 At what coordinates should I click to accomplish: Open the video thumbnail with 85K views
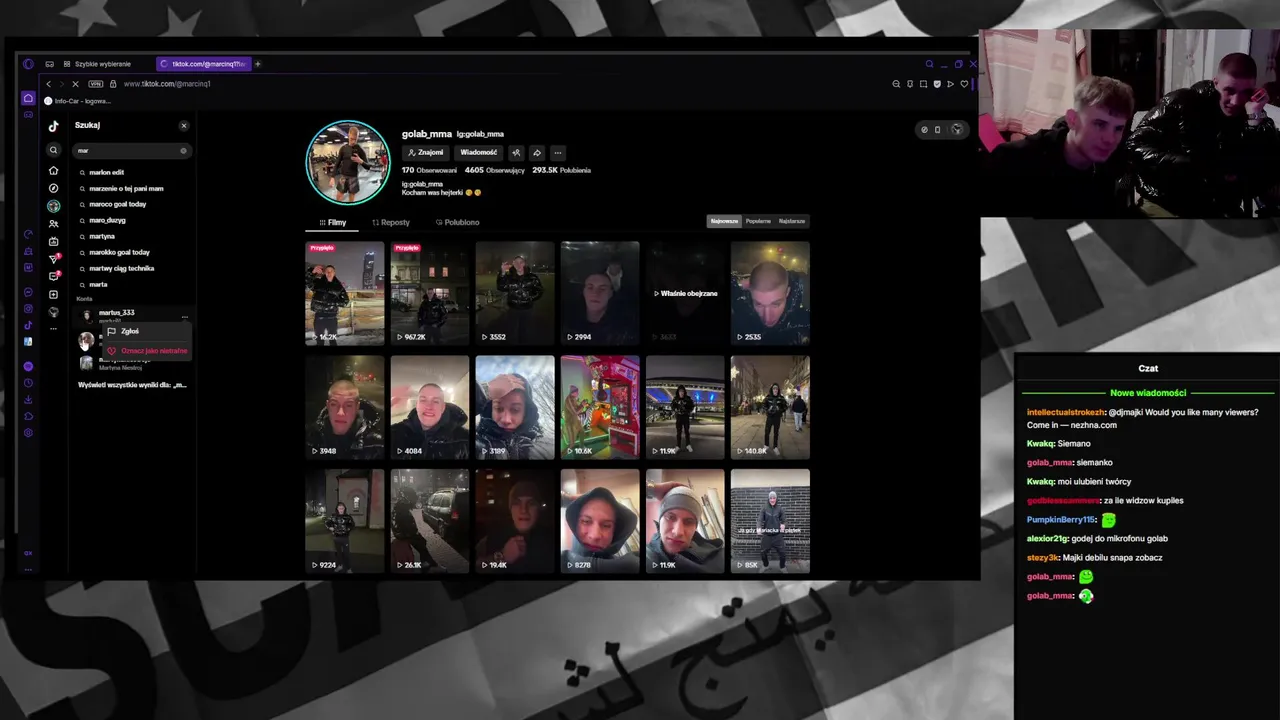(770, 521)
